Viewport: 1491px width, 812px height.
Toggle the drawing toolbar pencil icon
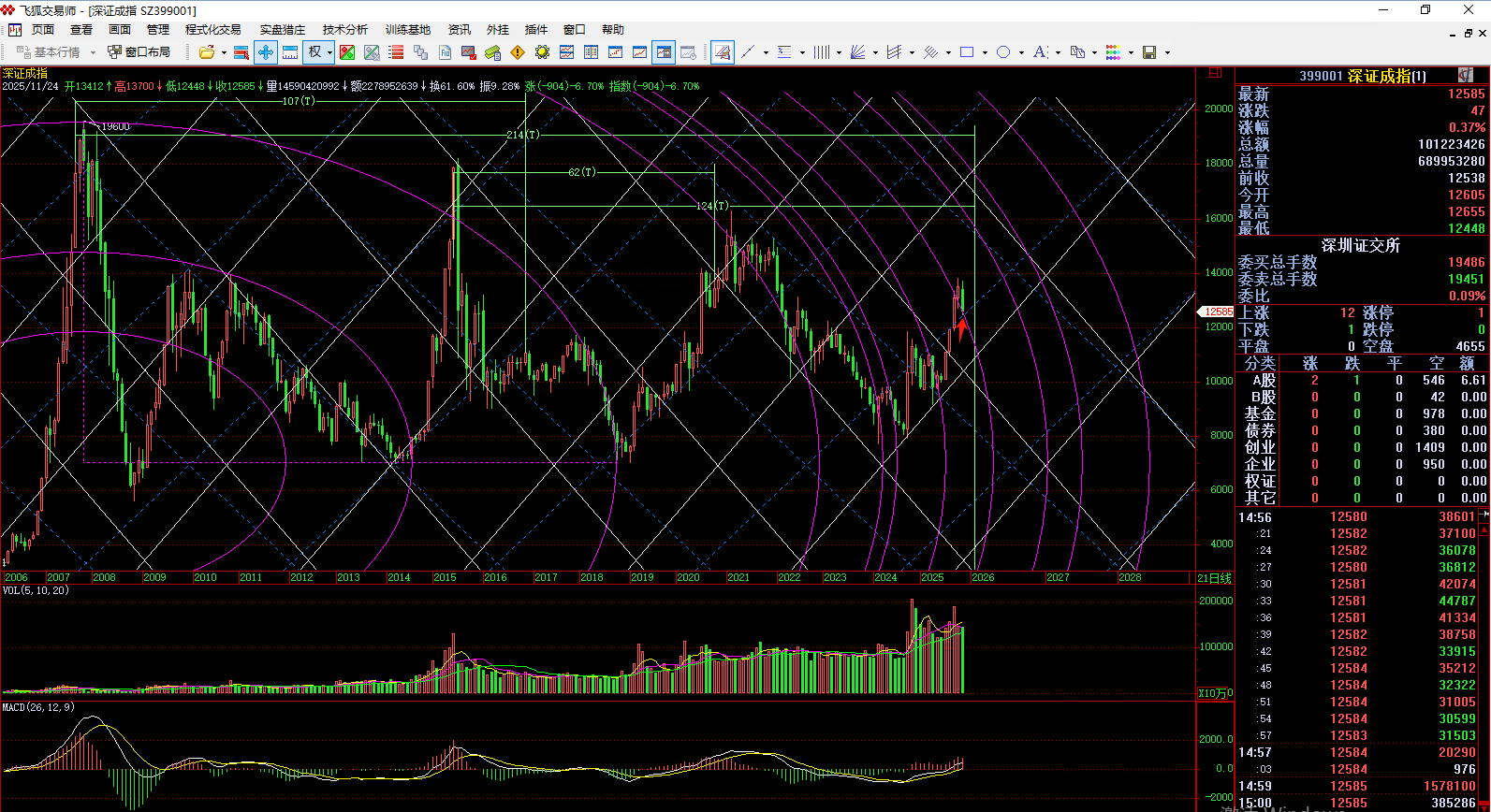[x=722, y=52]
